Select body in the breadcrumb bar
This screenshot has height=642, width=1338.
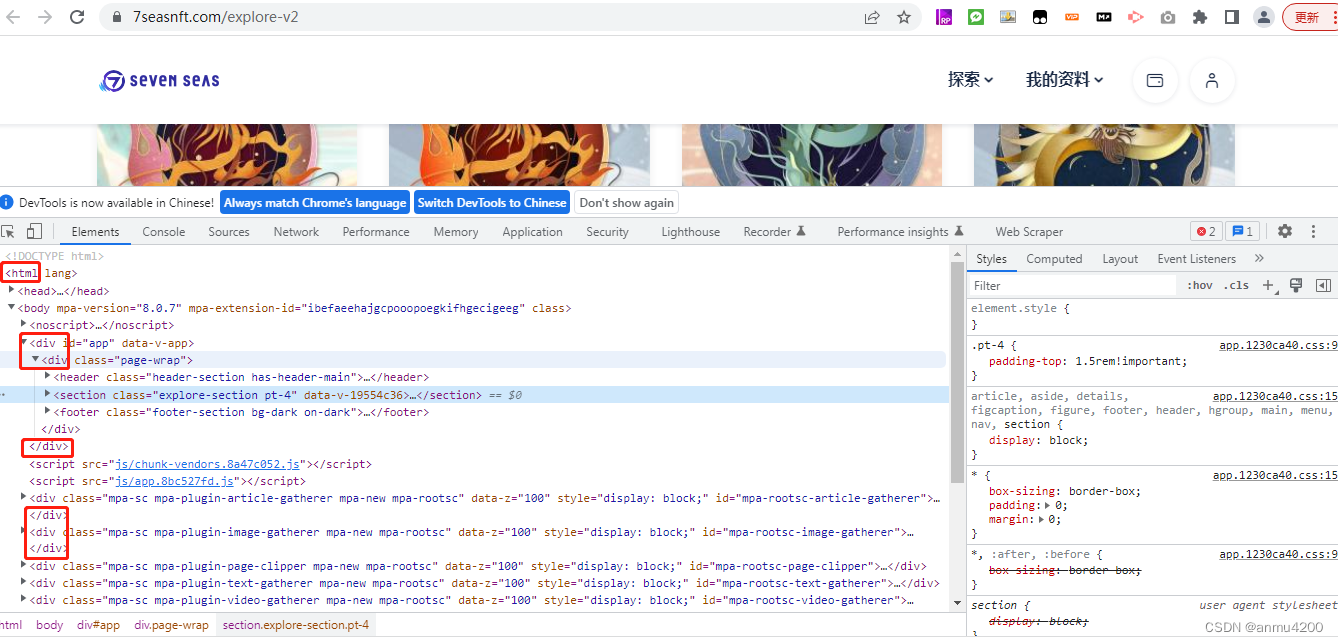[x=49, y=625]
